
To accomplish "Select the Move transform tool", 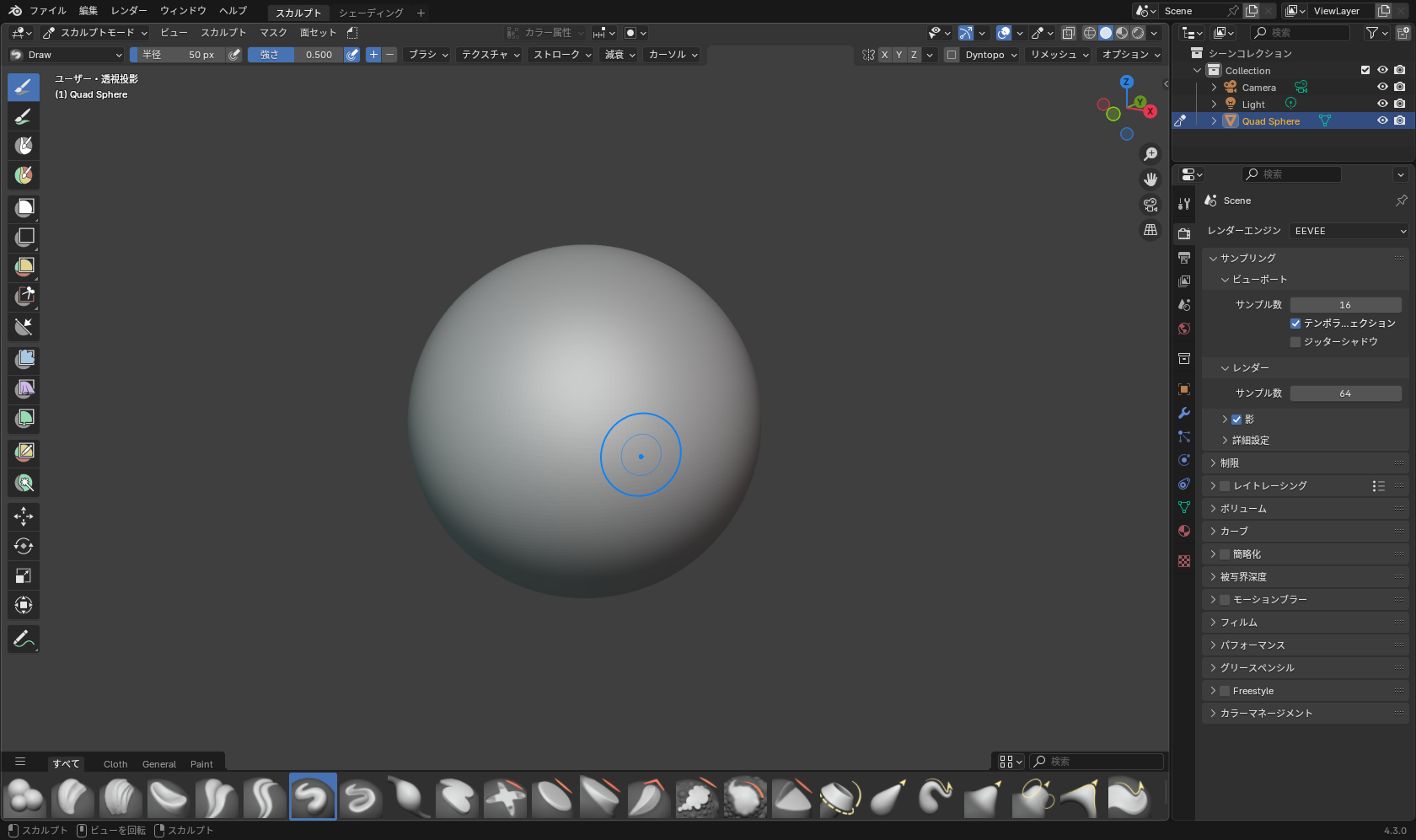I will coord(24,516).
